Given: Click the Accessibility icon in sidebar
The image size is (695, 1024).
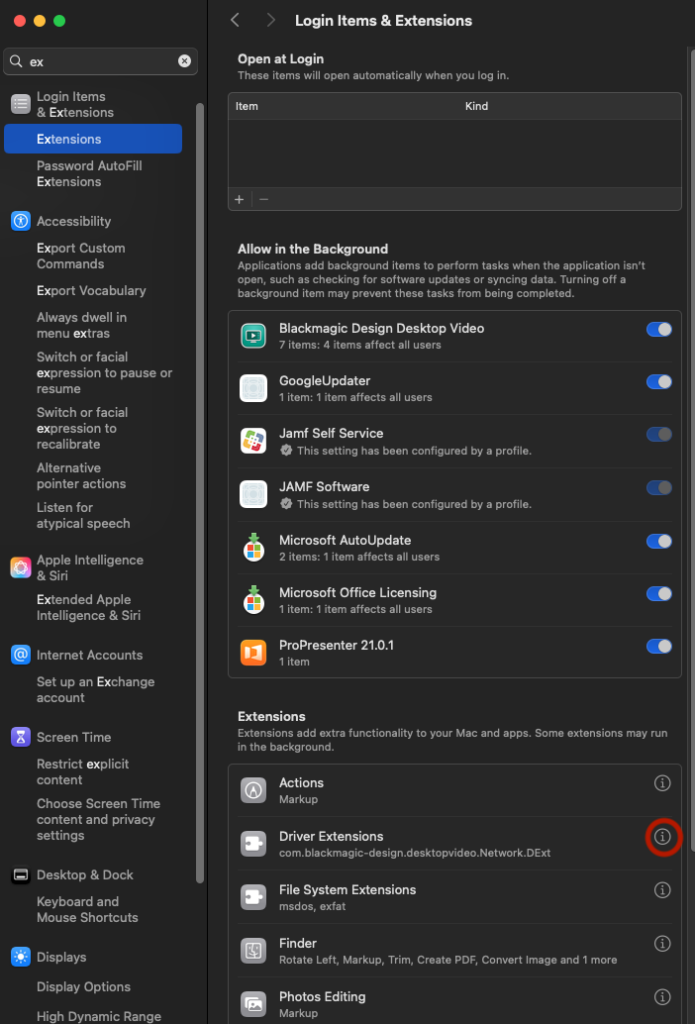Looking at the screenshot, I should pos(20,221).
